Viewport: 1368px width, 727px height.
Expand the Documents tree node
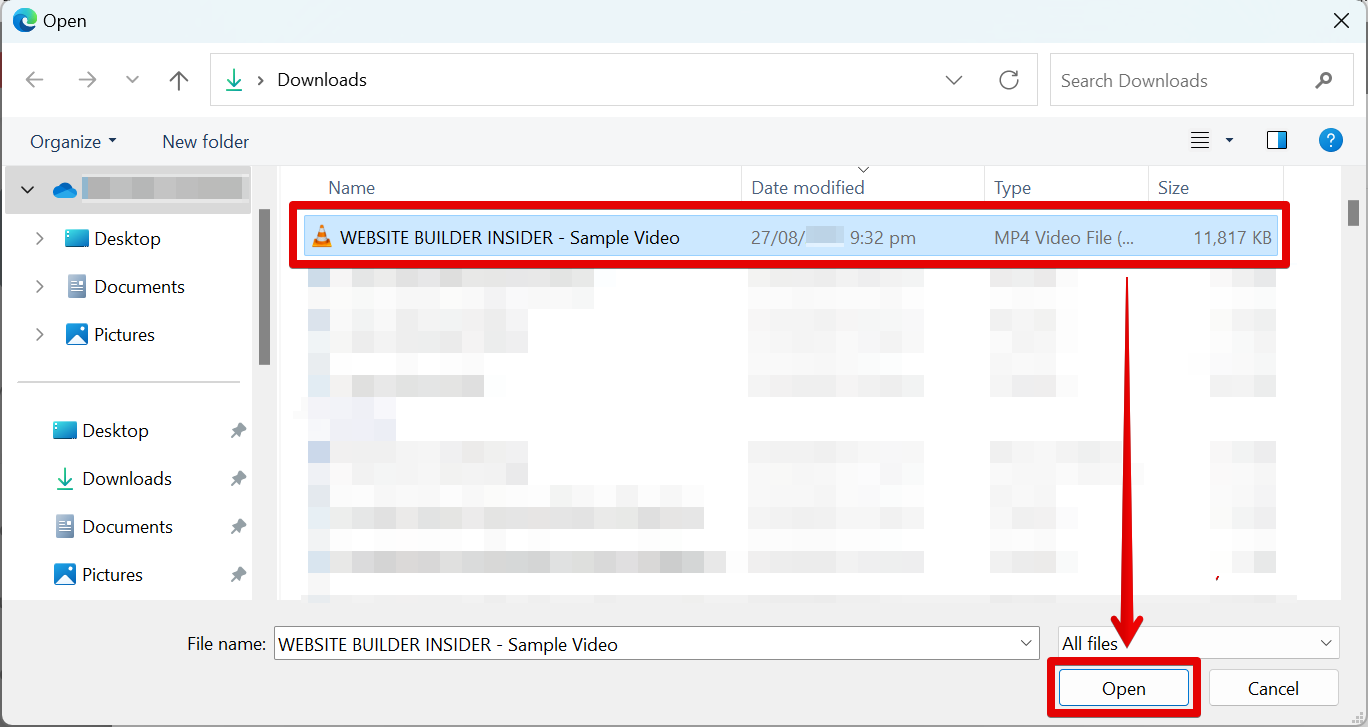point(40,287)
